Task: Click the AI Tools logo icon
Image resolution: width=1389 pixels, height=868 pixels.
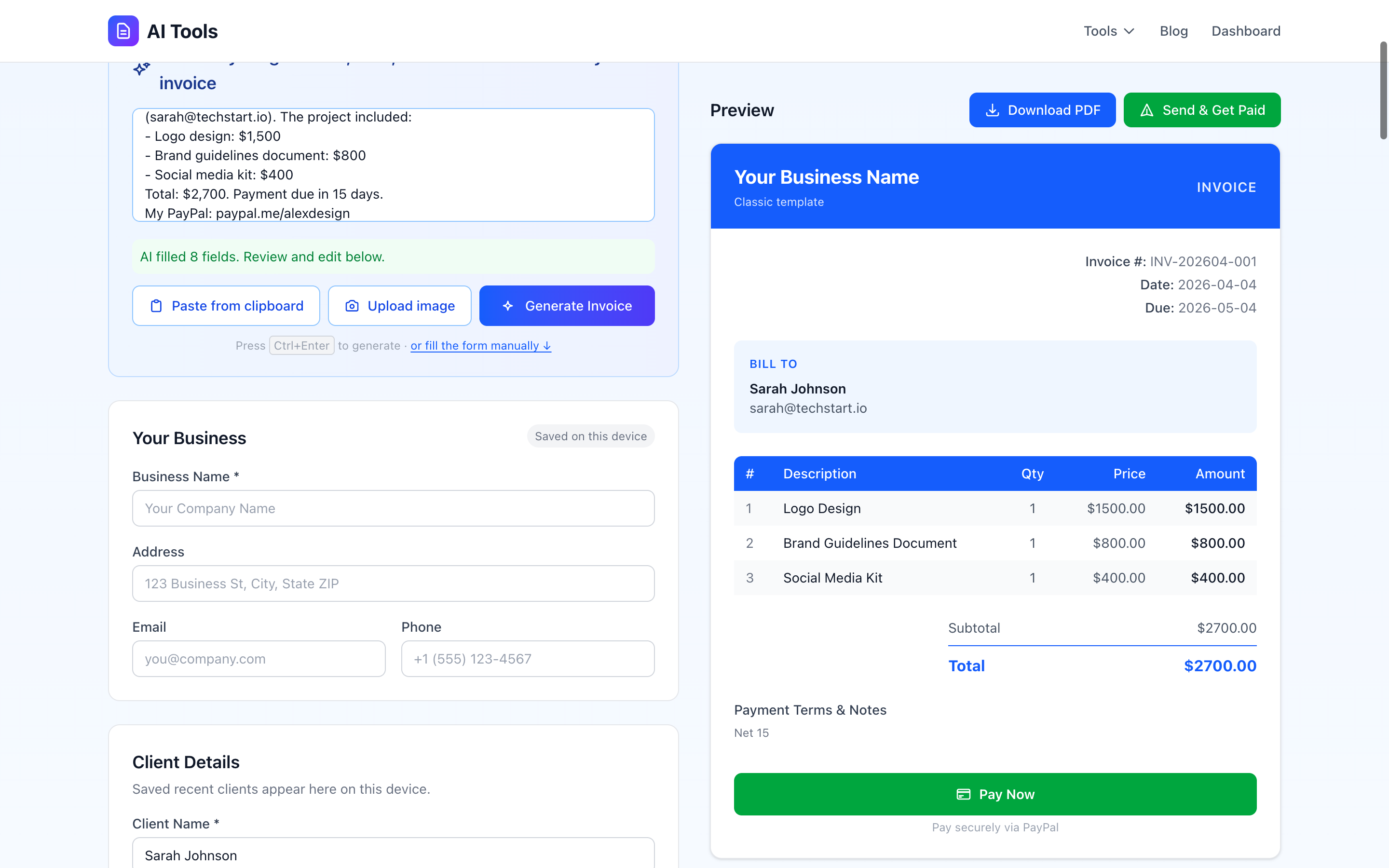Action: (x=122, y=31)
